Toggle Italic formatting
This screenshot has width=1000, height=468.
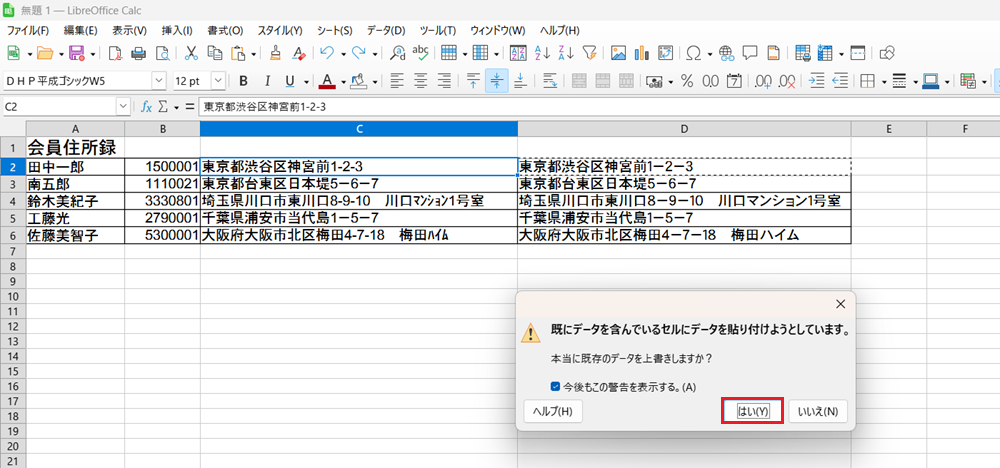tap(267, 81)
